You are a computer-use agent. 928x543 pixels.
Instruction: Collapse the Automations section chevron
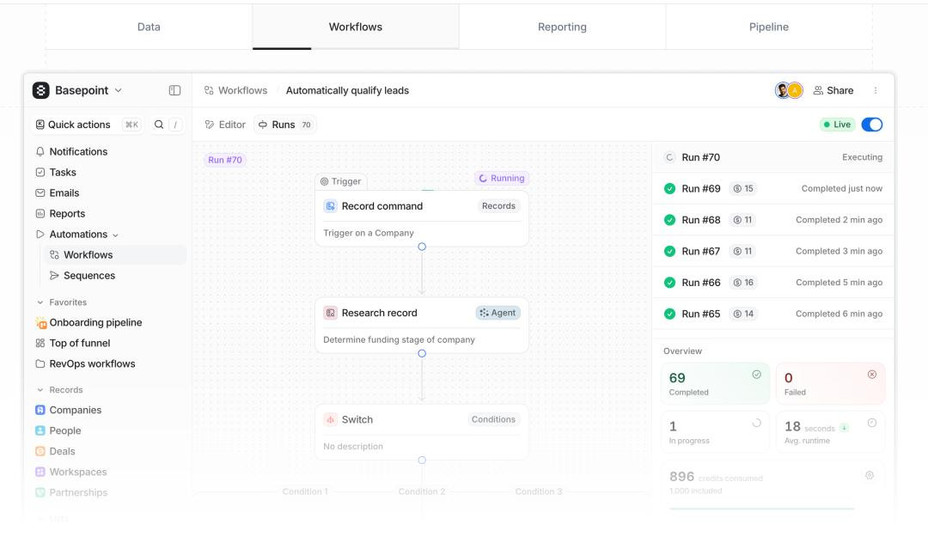click(115, 235)
